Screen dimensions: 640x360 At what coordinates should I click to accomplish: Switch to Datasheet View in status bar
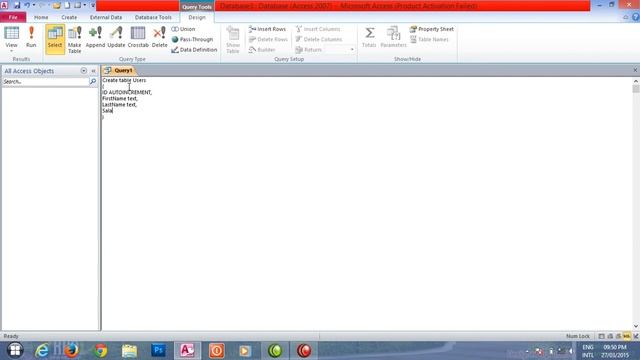[601, 336]
